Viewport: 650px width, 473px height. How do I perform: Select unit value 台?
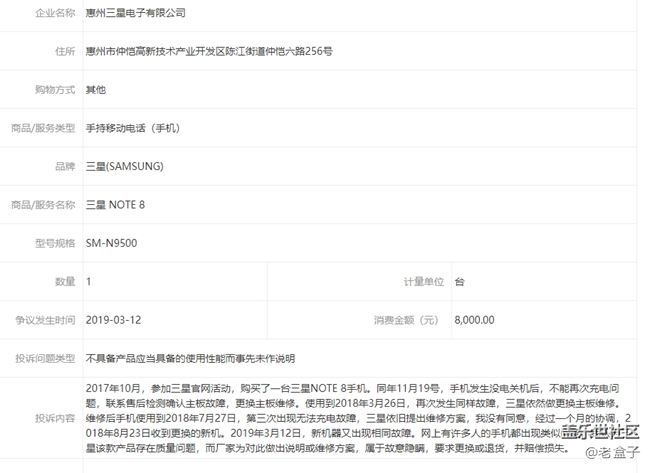tap(460, 281)
